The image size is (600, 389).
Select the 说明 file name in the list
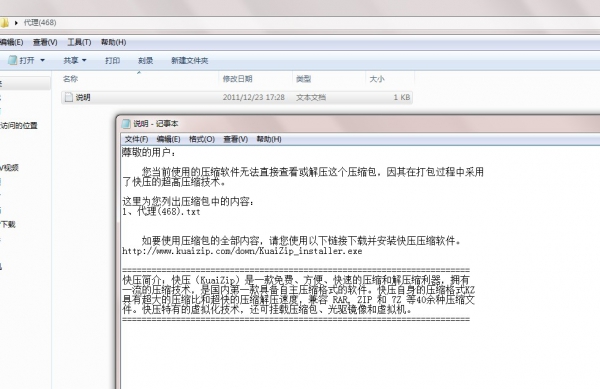[x=83, y=98]
